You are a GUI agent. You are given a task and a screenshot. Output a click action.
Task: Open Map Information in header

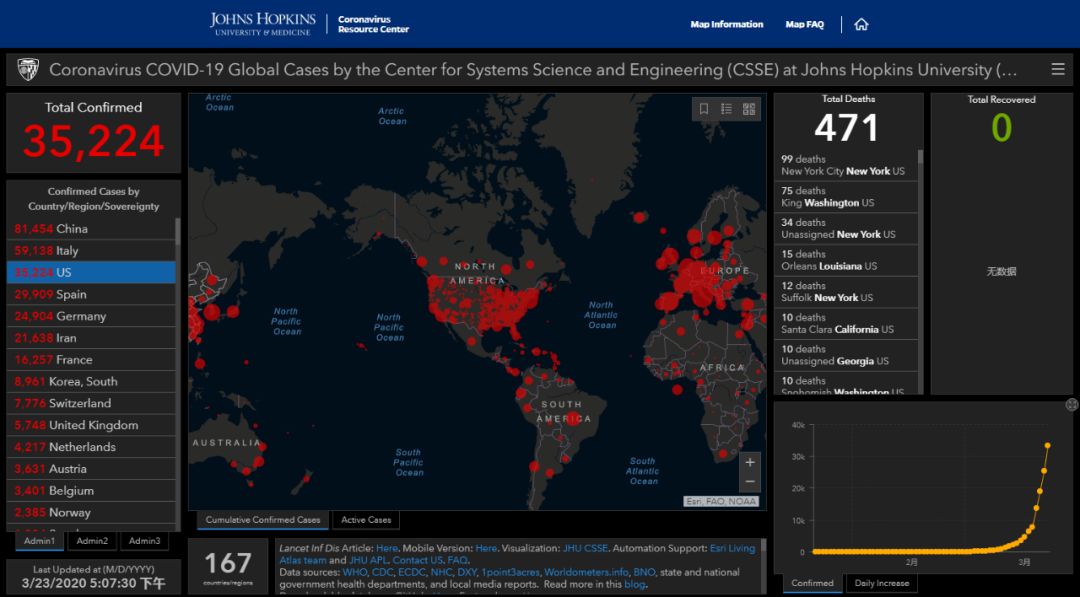pos(727,24)
